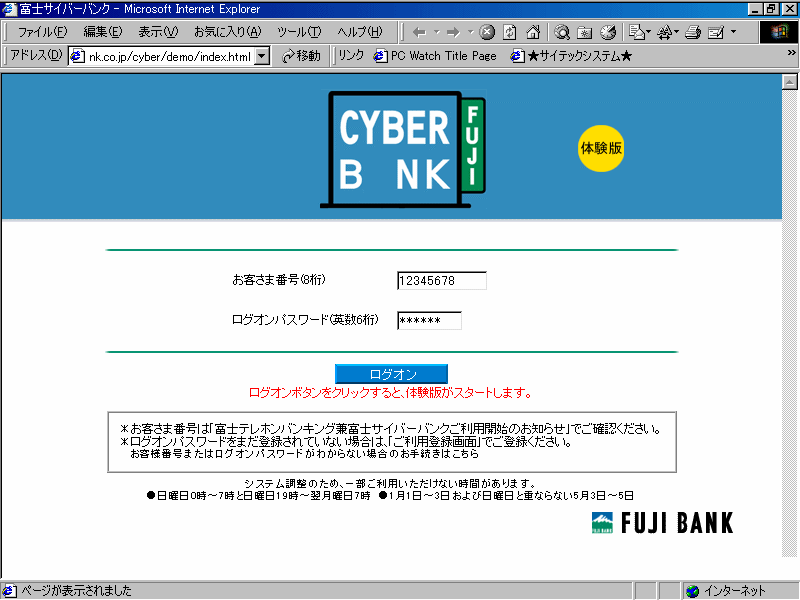Expand the Mail button dropdown arrow
Screen dimensions: 800x600
tap(648, 32)
